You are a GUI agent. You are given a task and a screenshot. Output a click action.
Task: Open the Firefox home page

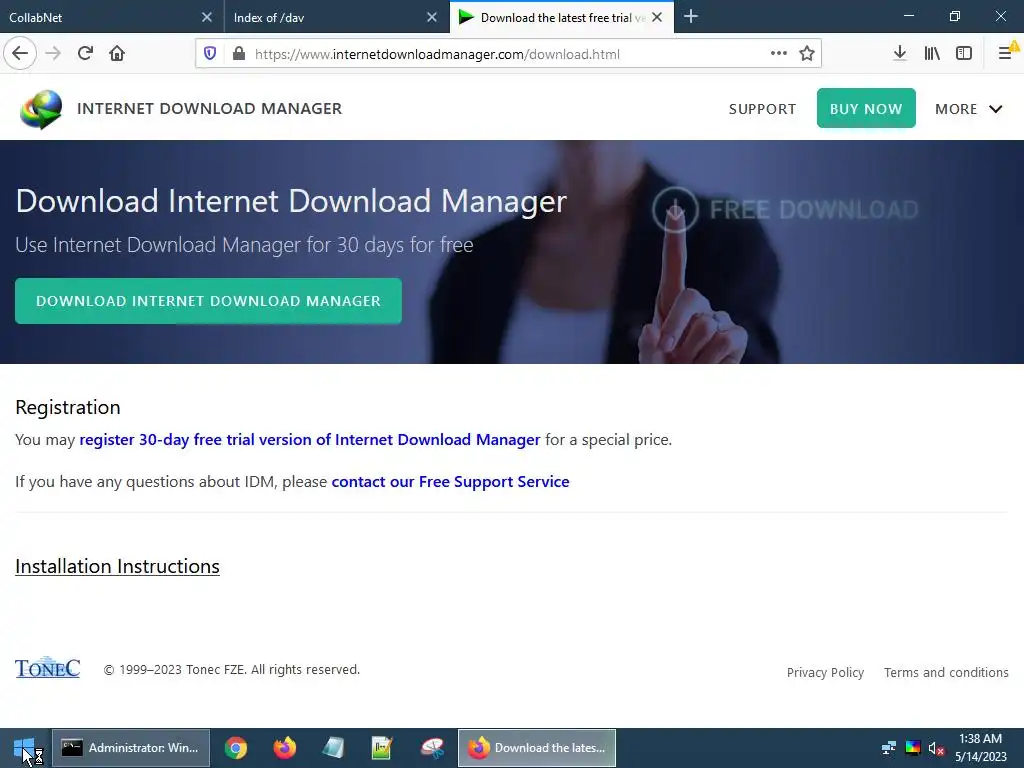tap(117, 54)
